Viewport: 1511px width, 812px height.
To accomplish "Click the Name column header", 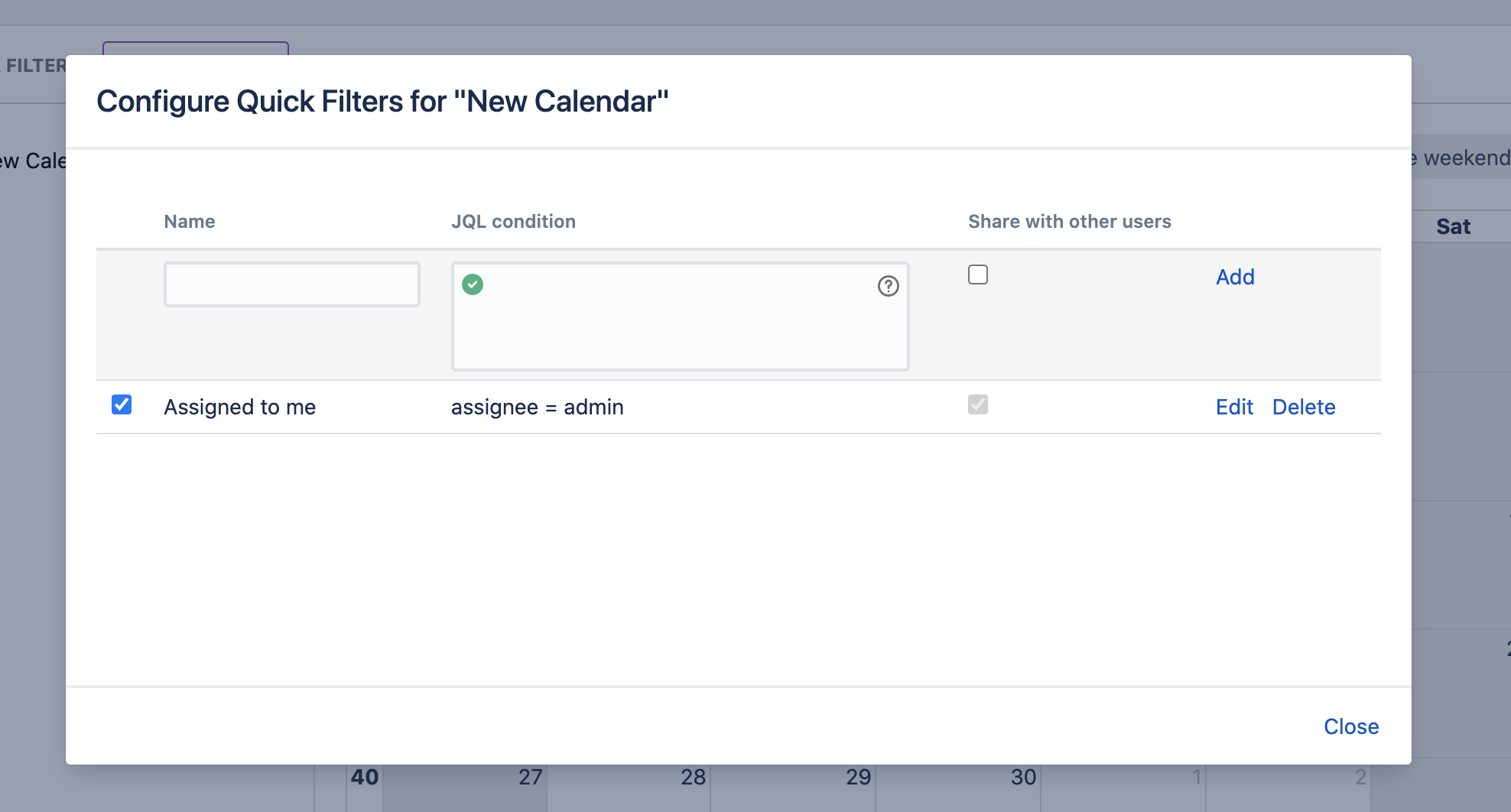I will [190, 222].
